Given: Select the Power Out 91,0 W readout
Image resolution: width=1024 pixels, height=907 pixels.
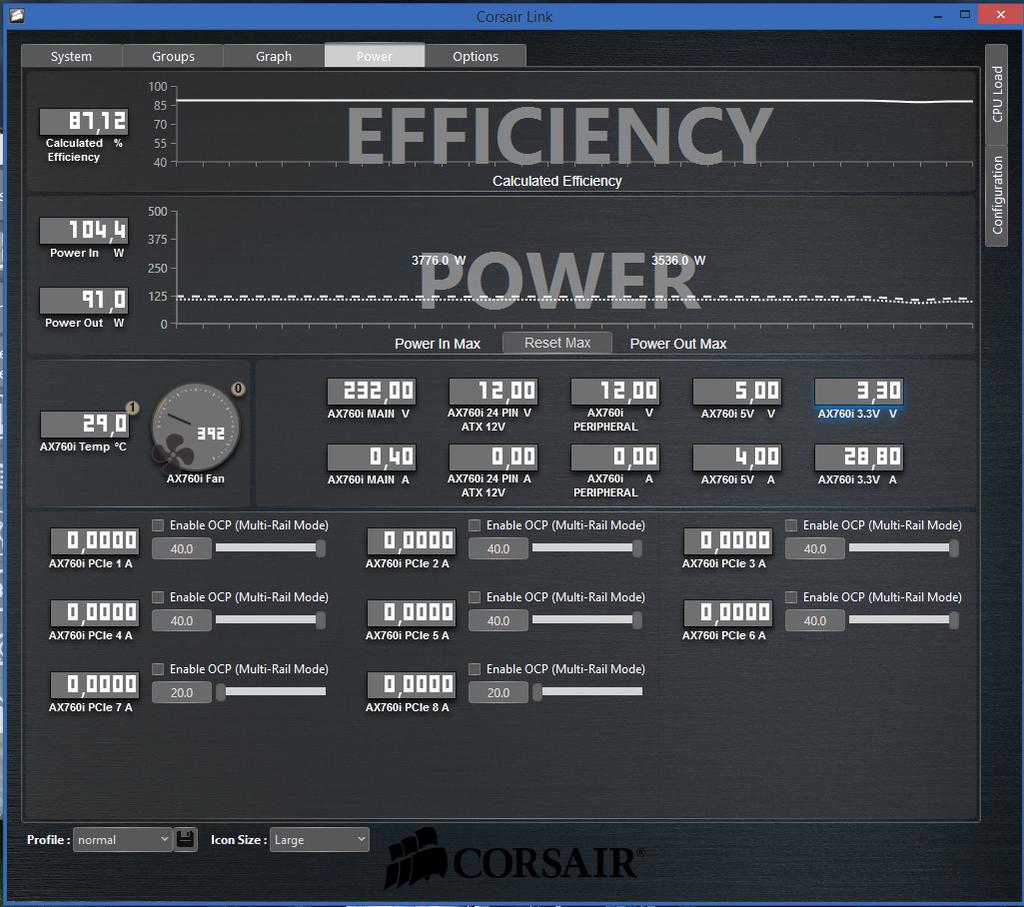Looking at the screenshot, I should (x=84, y=300).
